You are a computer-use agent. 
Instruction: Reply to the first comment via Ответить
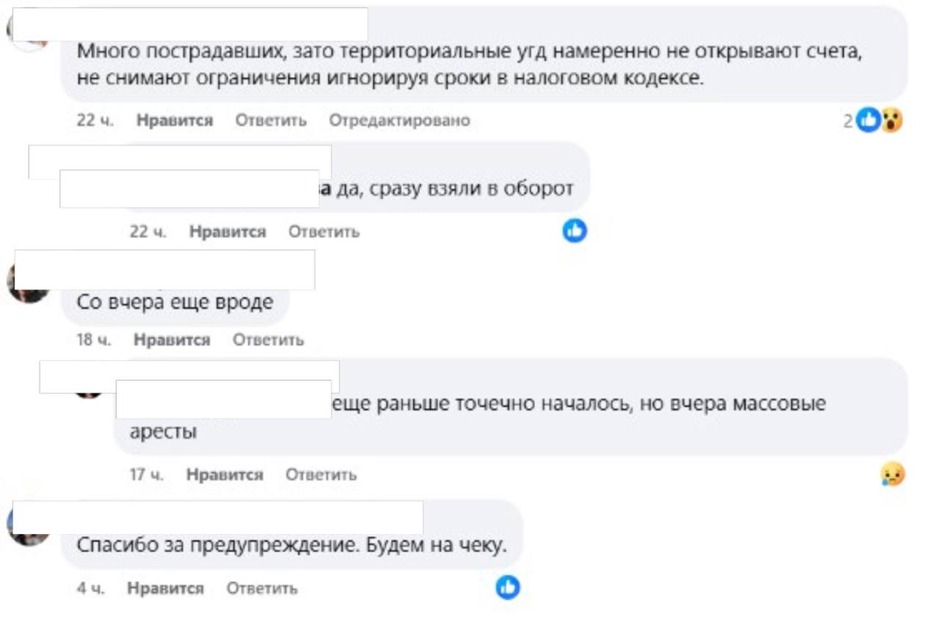pyautogui.click(x=271, y=120)
